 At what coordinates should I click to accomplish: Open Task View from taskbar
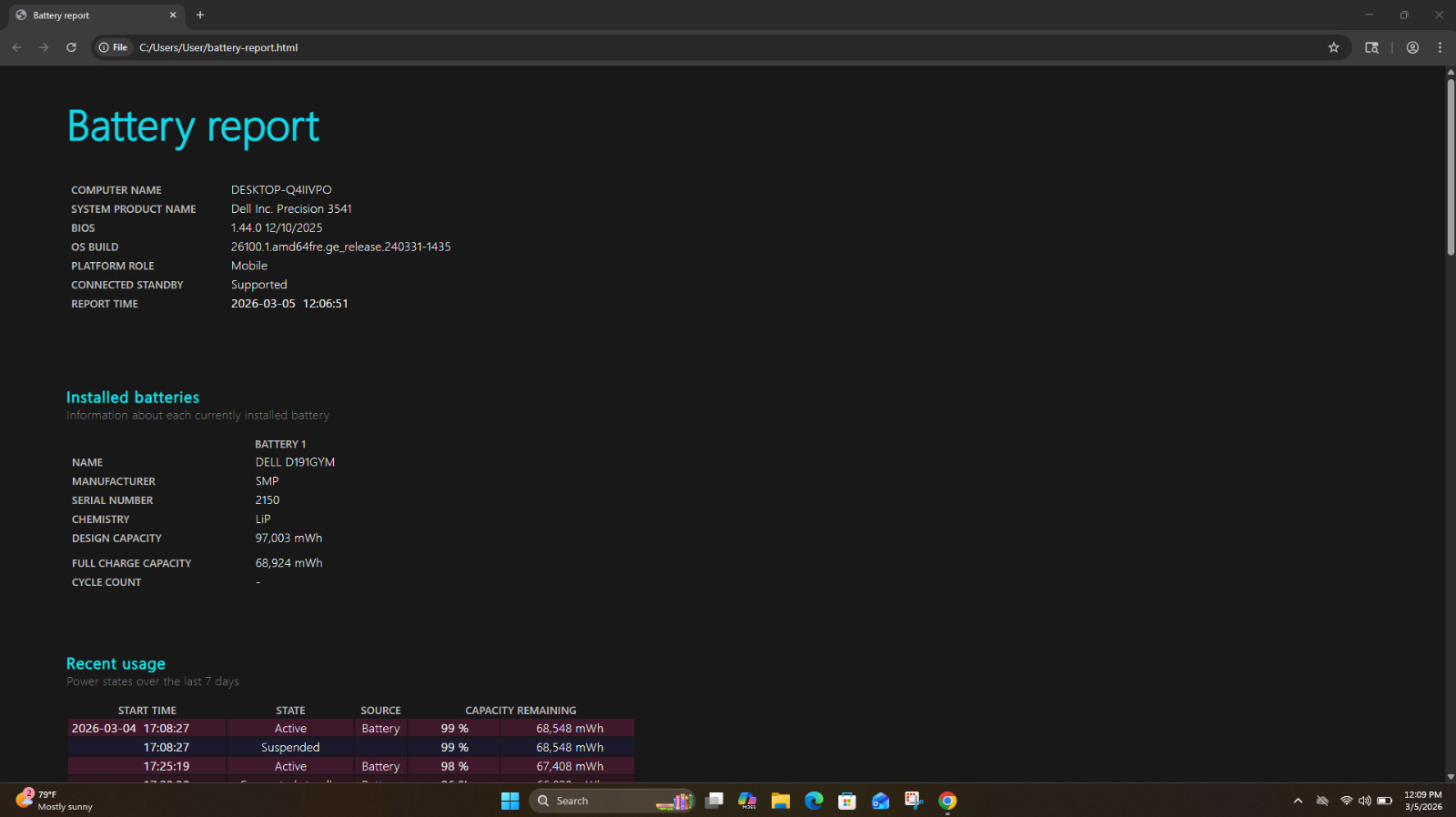714,801
